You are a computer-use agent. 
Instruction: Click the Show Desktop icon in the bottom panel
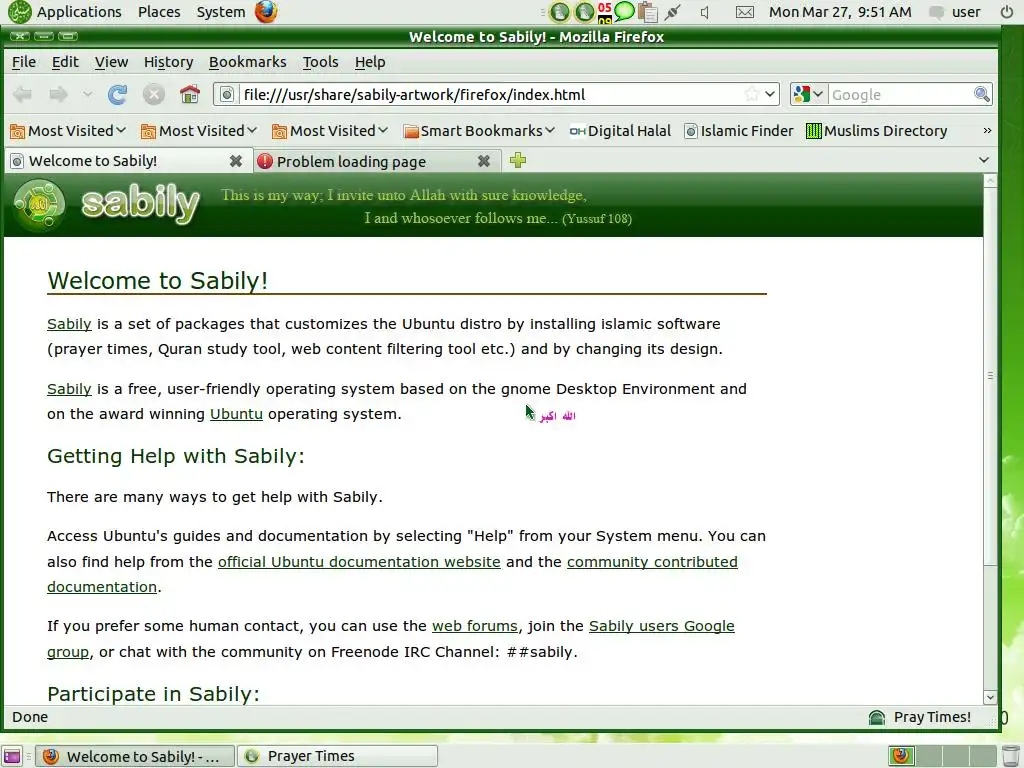coord(12,756)
